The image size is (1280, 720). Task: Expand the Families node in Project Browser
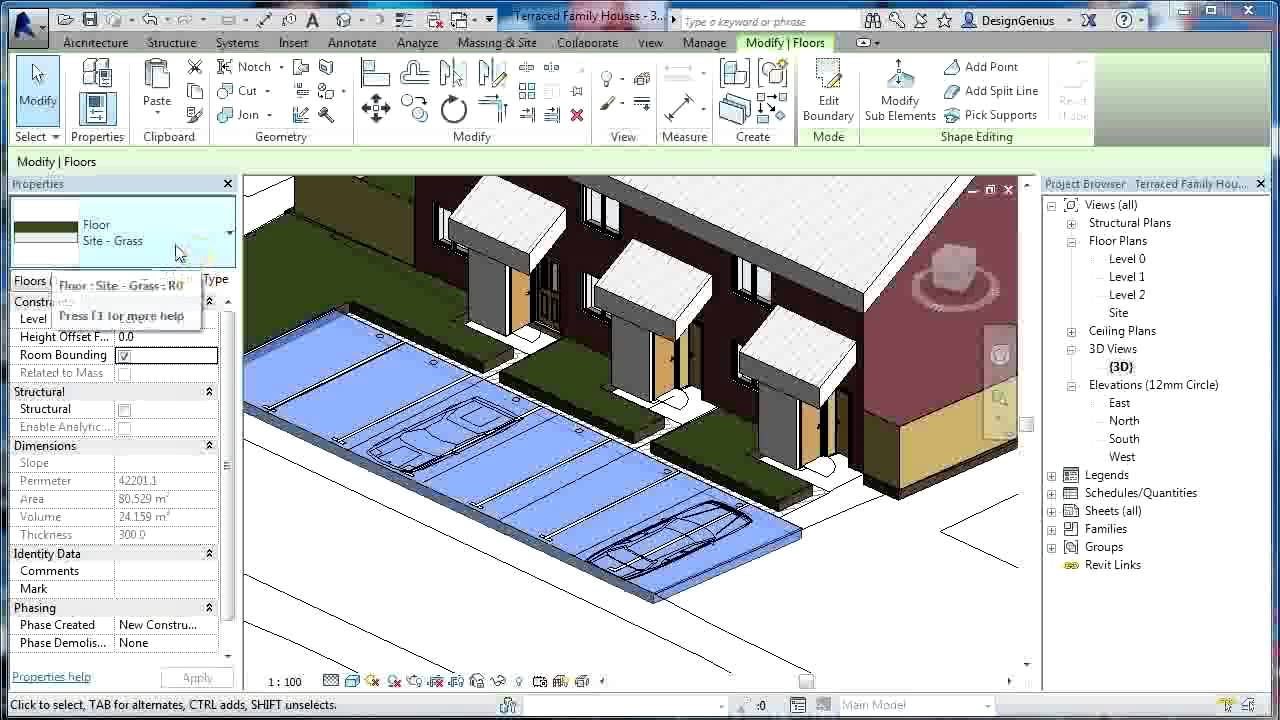(1052, 530)
